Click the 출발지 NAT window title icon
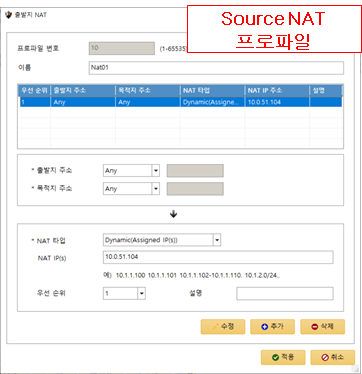This screenshot has width=362, height=374. tap(9, 15)
